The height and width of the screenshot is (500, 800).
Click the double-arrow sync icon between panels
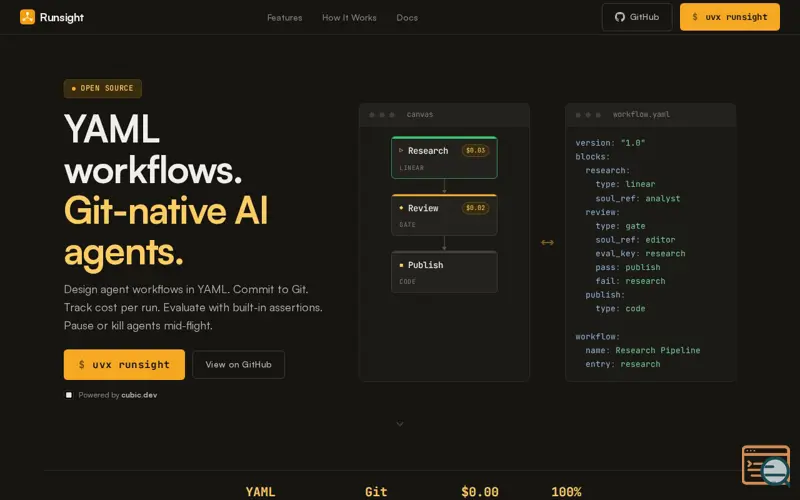click(x=547, y=242)
